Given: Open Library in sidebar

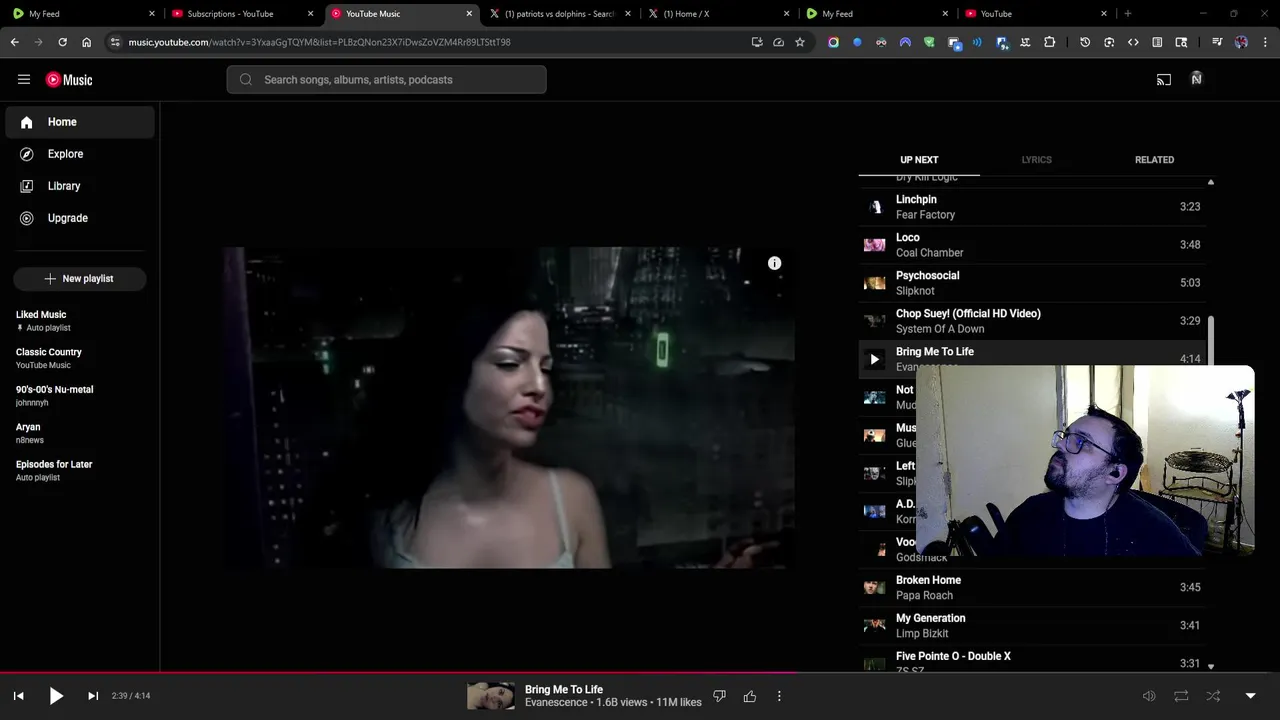Looking at the screenshot, I should tap(80, 186).
